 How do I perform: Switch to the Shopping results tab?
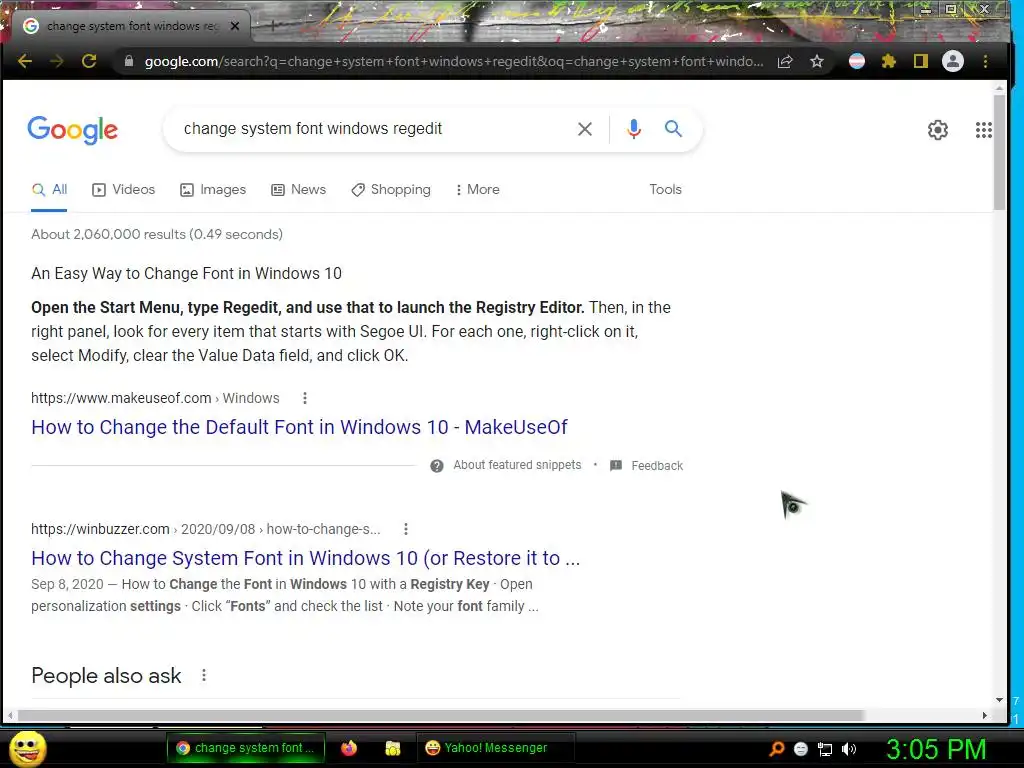click(391, 190)
